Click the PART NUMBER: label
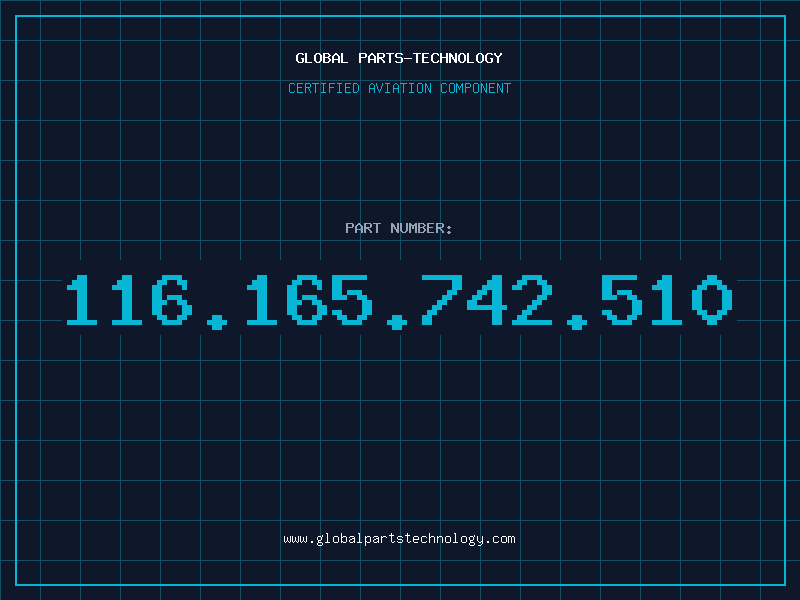Viewport: 800px width, 600px height. pyautogui.click(x=399, y=228)
